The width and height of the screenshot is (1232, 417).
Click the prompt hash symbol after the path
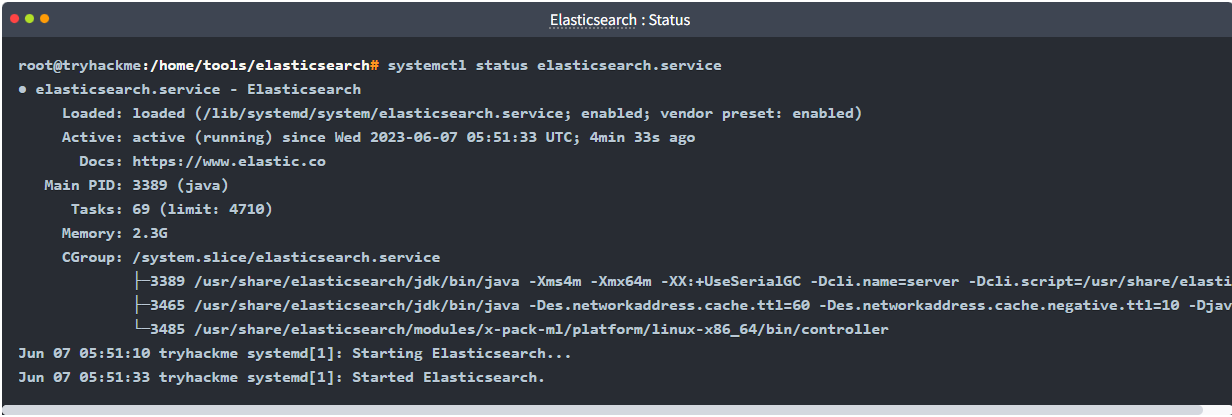[375, 65]
